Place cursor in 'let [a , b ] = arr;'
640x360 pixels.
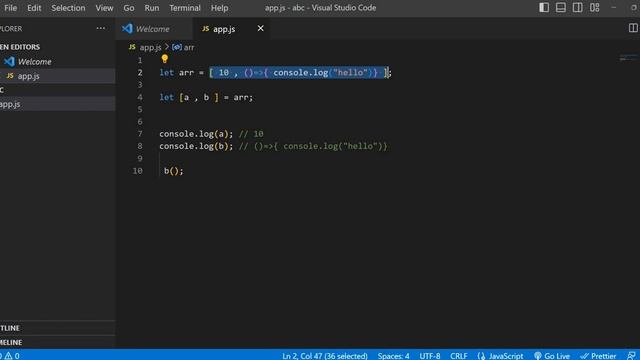point(206,97)
